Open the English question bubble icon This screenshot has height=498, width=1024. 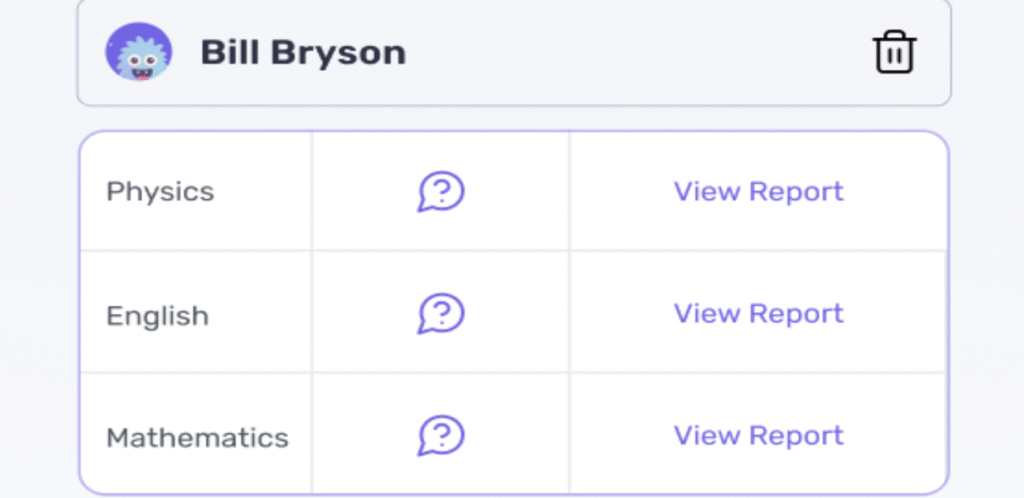point(441,314)
